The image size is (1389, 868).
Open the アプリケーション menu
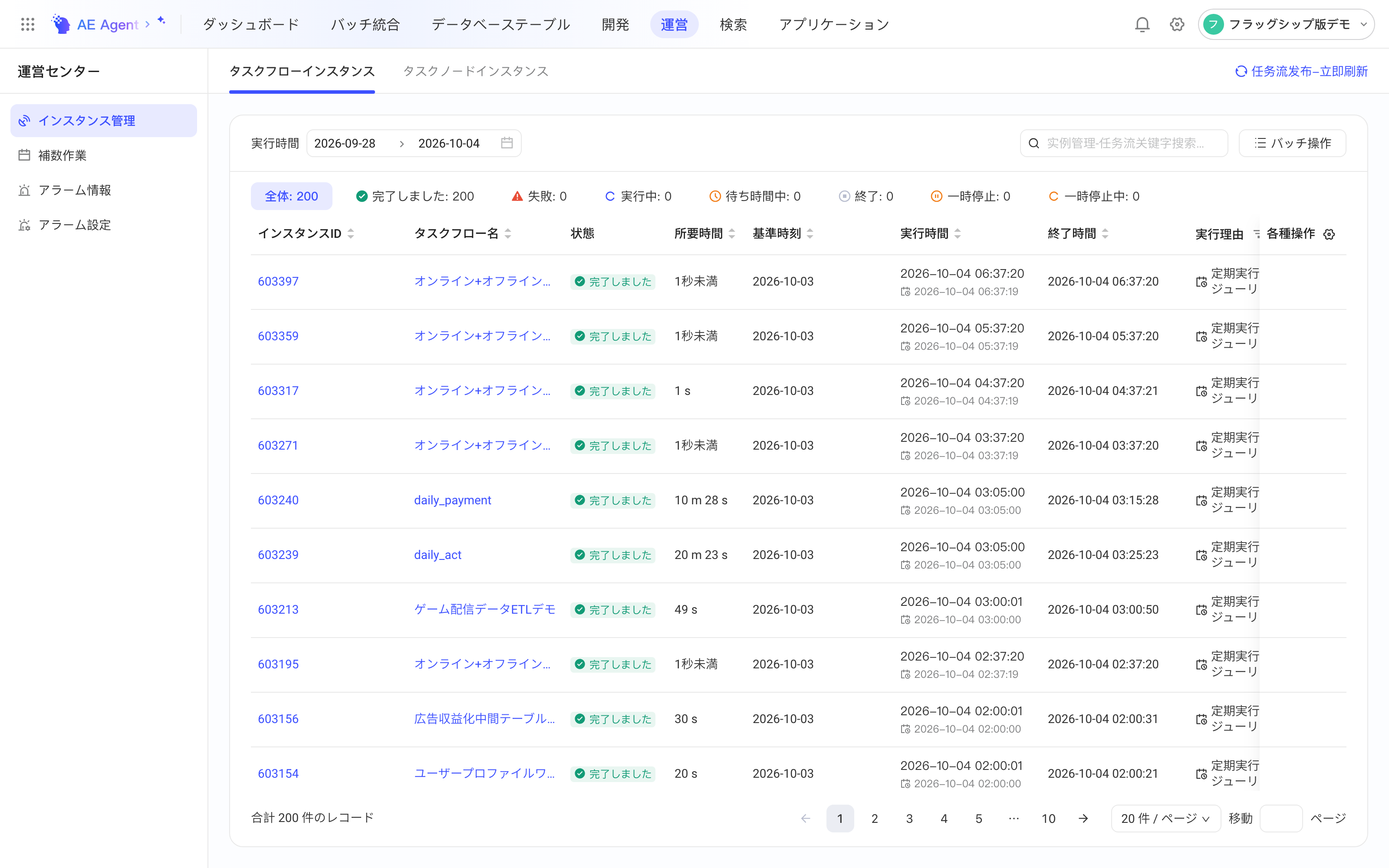[834, 24]
